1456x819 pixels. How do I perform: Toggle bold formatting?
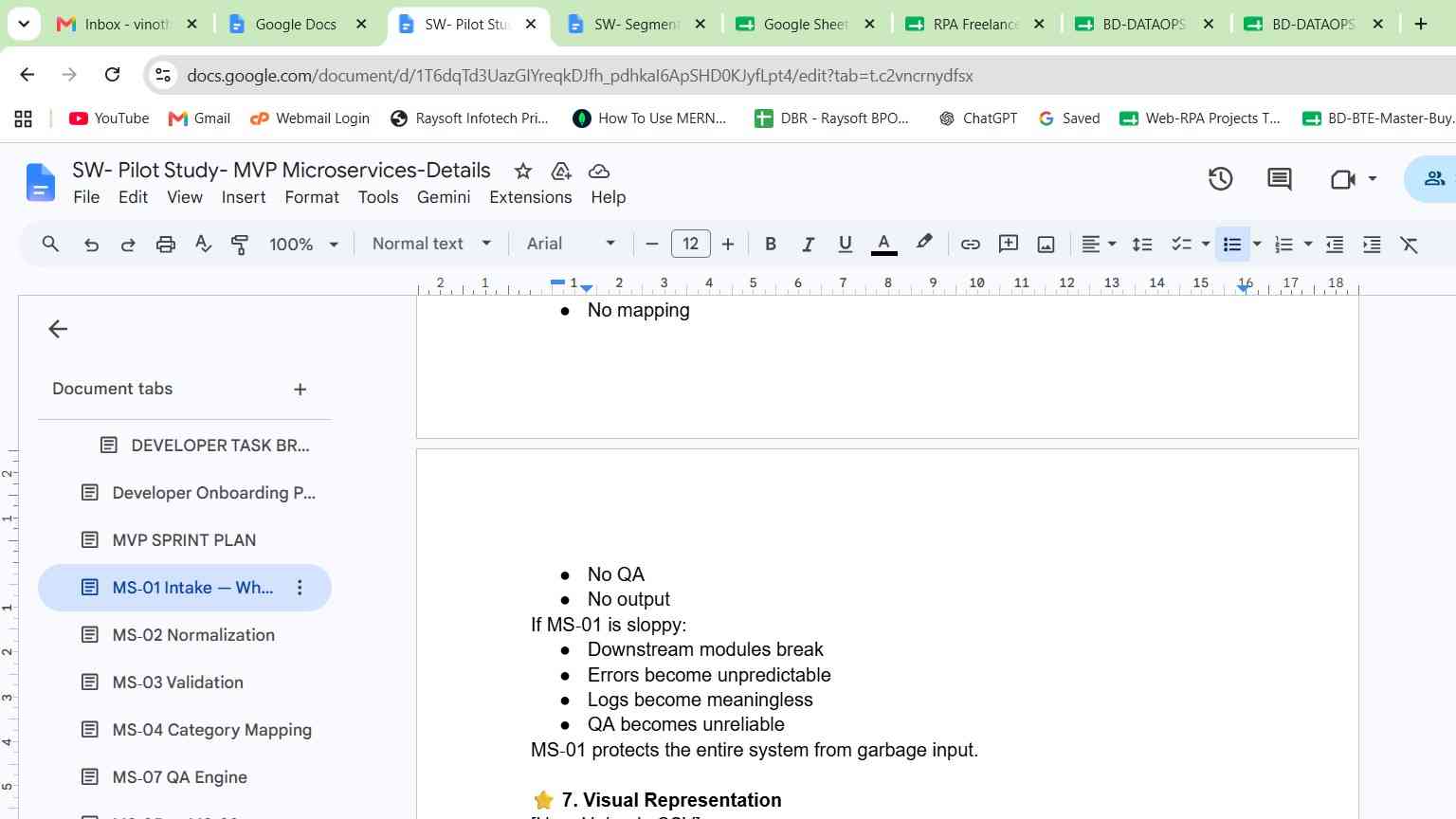pyautogui.click(x=771, y=245)
